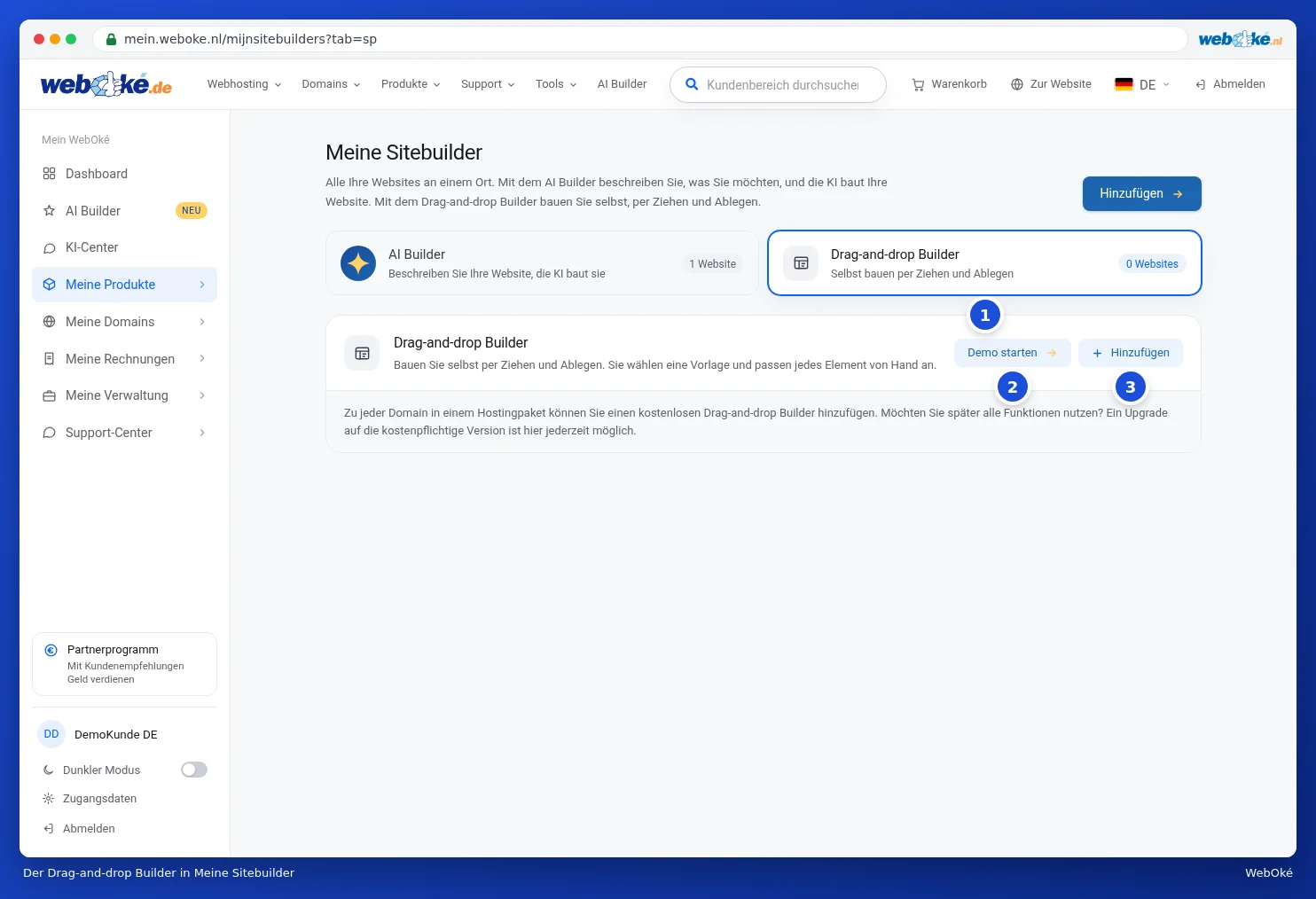
Task: Click the plus Hinzufügen button in builder row
Action: [x=1131, y=353]
